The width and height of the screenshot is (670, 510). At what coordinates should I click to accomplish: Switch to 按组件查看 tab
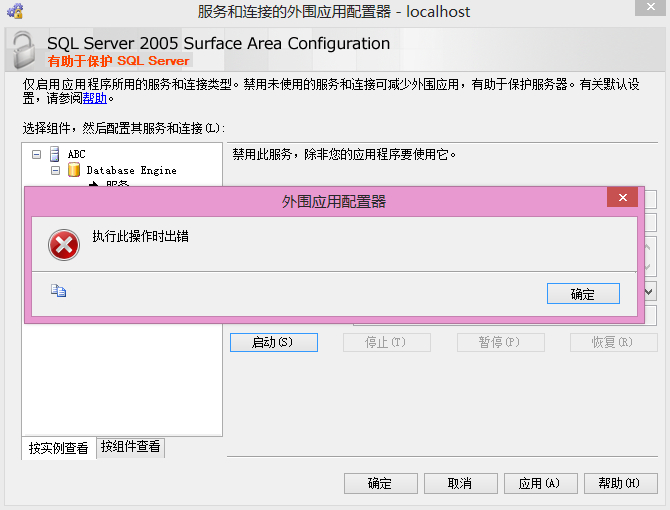coord(130,447)
